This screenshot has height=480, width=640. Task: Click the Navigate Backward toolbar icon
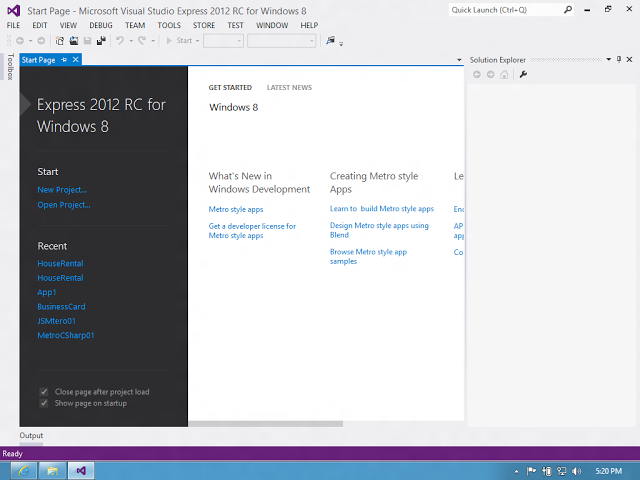coord(20,41)
